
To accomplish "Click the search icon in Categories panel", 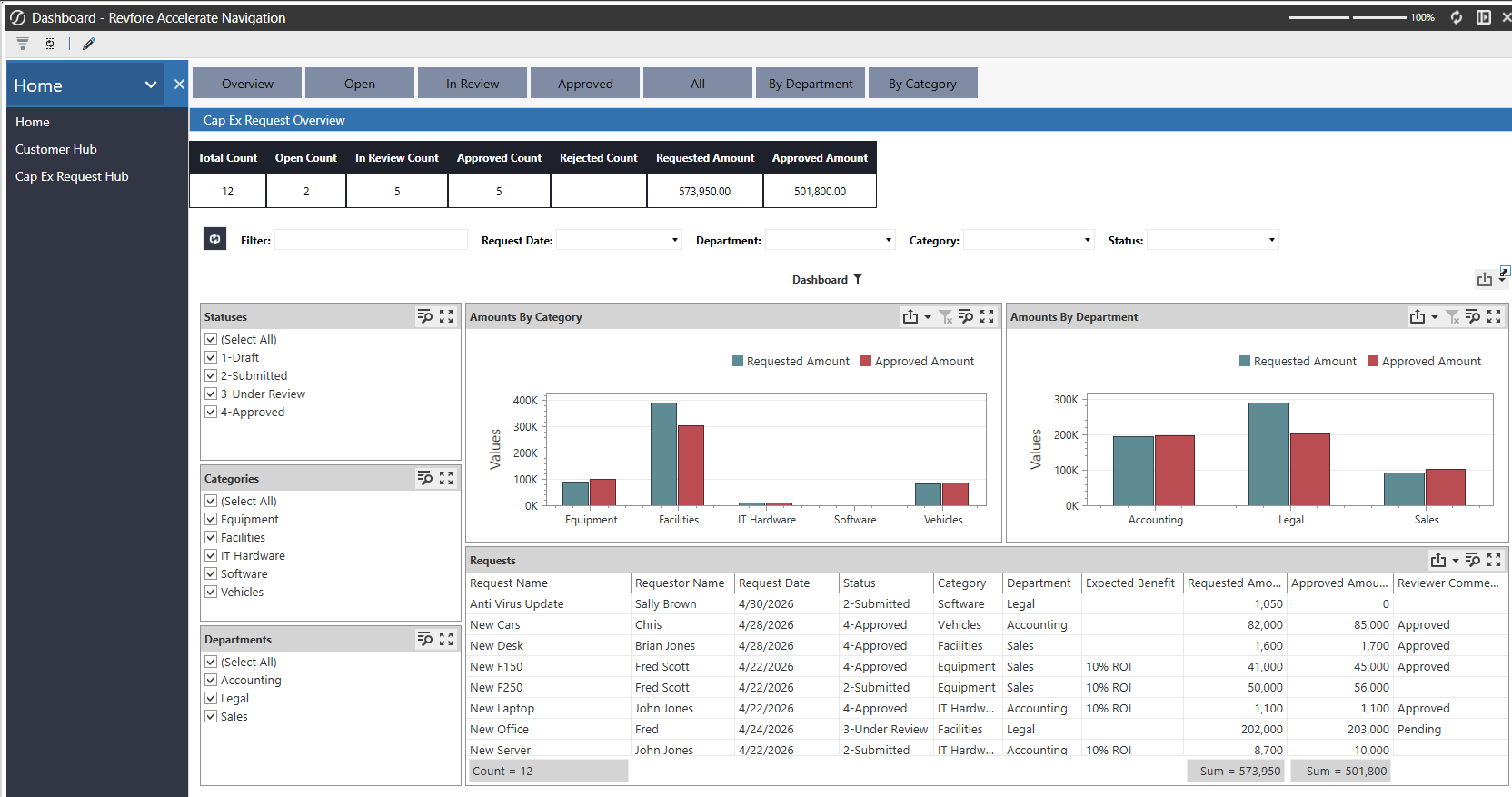I will click(424, 478).
